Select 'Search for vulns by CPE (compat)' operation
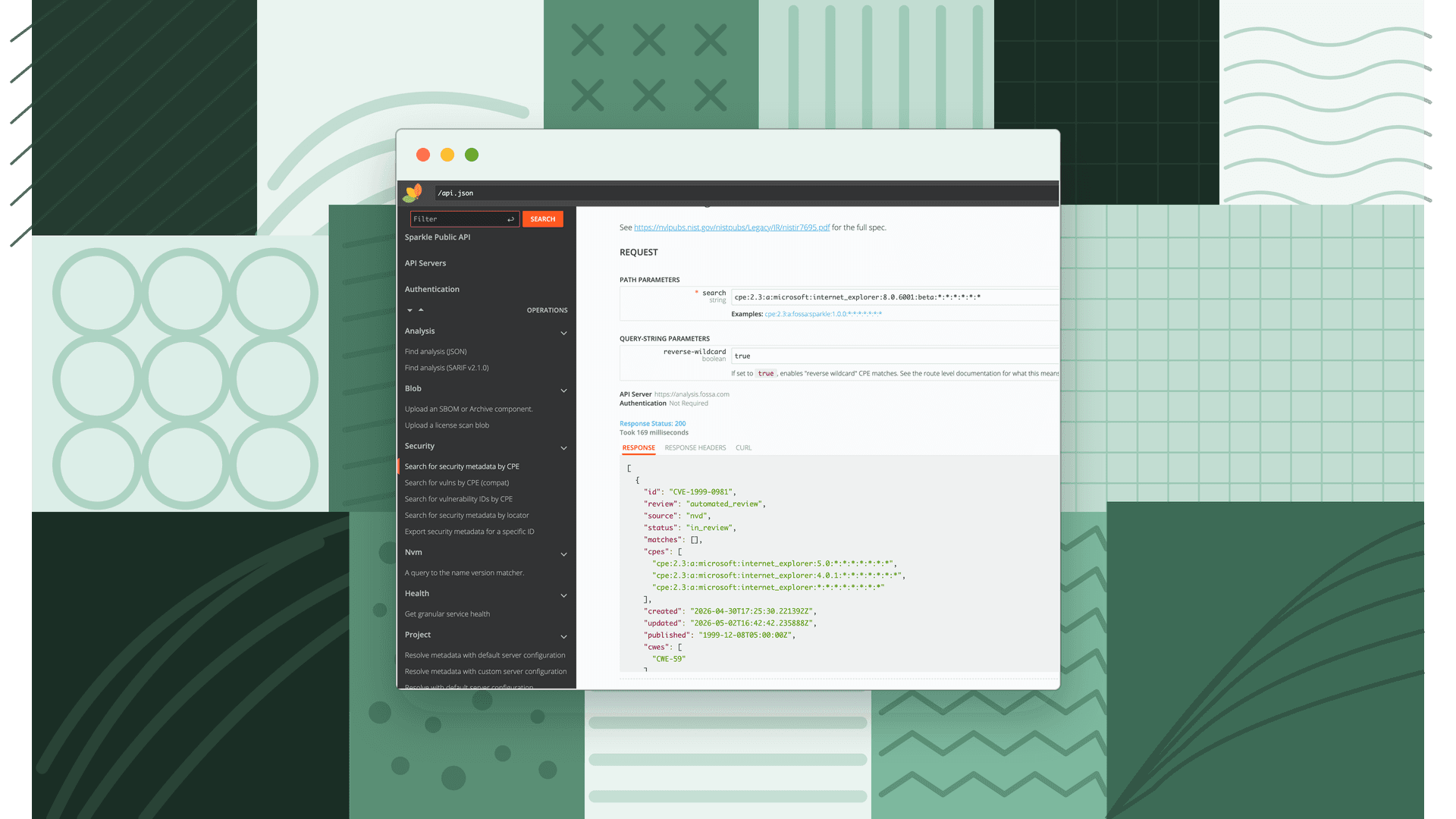This screenshot has width=1456, height=819. [x=457, y=483]
